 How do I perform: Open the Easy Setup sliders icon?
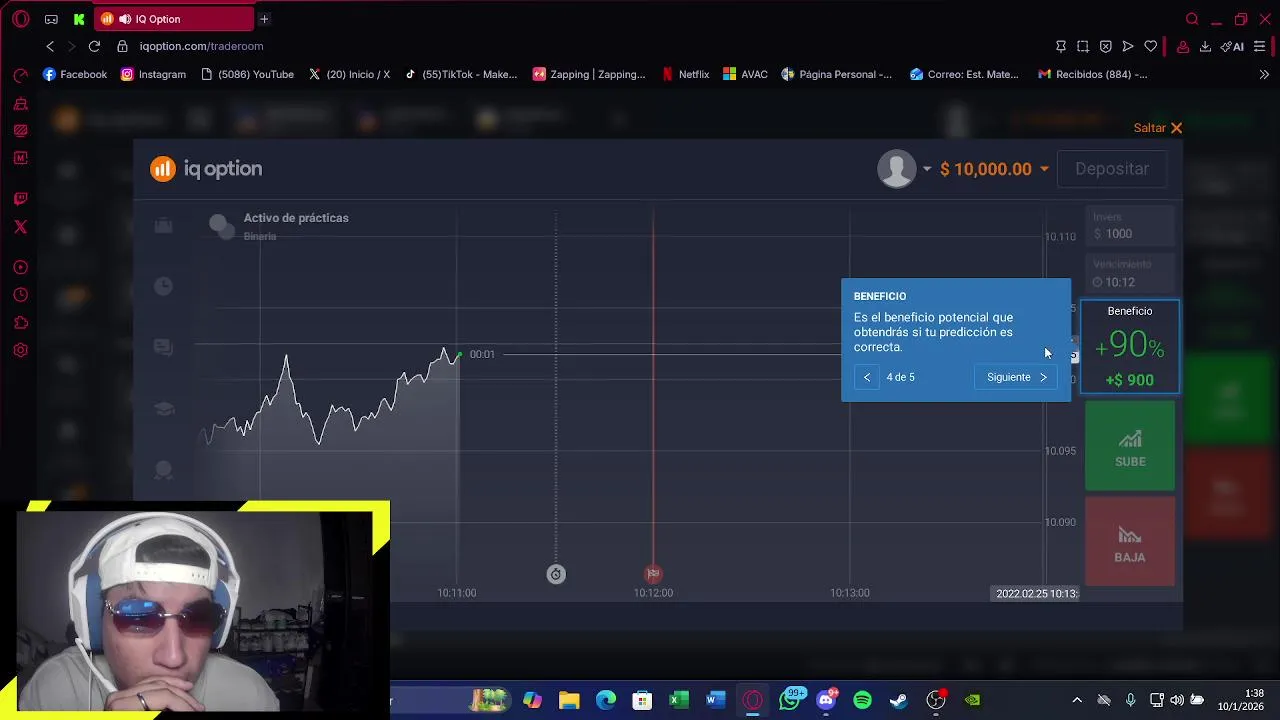(1259, 46)
